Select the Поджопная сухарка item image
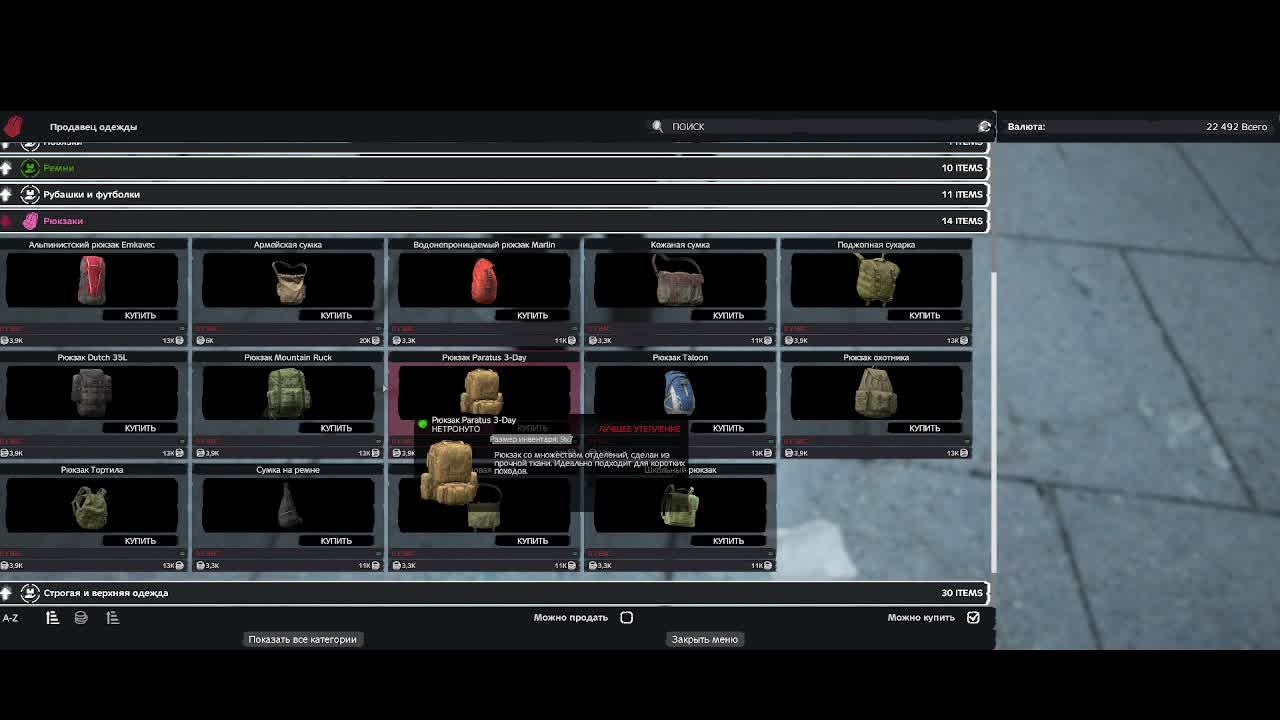 876,279
